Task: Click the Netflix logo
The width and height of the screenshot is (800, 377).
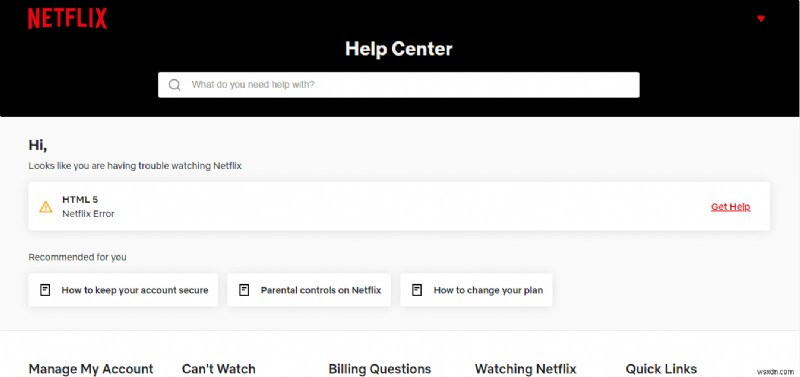Action: (x=67, y=18)
